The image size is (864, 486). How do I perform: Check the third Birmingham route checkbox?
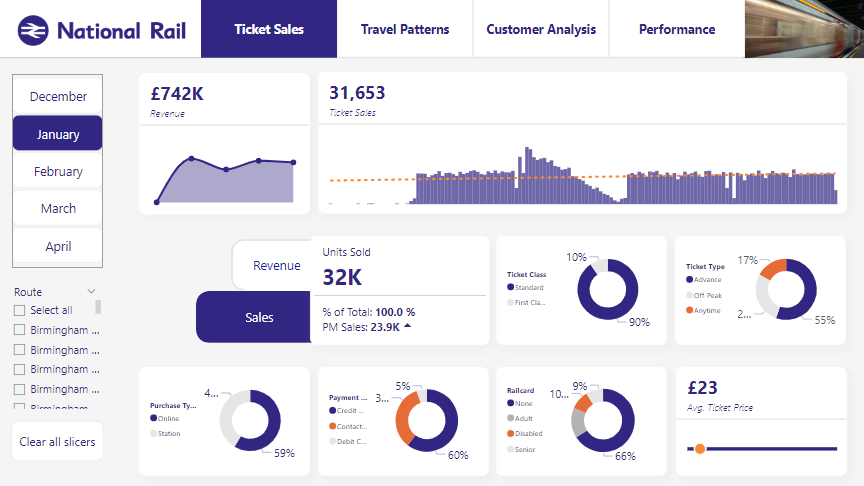[x=19, y=369]
